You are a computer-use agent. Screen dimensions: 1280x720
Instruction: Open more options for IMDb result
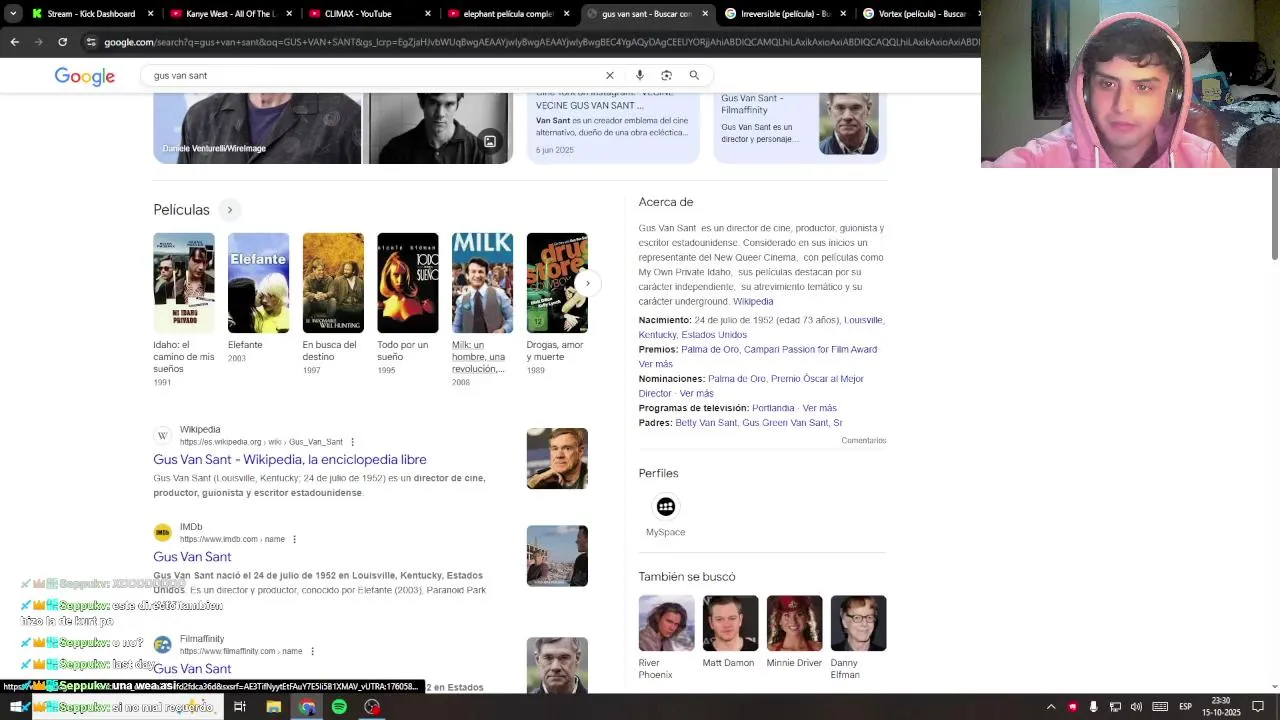[x=294, y=539]
